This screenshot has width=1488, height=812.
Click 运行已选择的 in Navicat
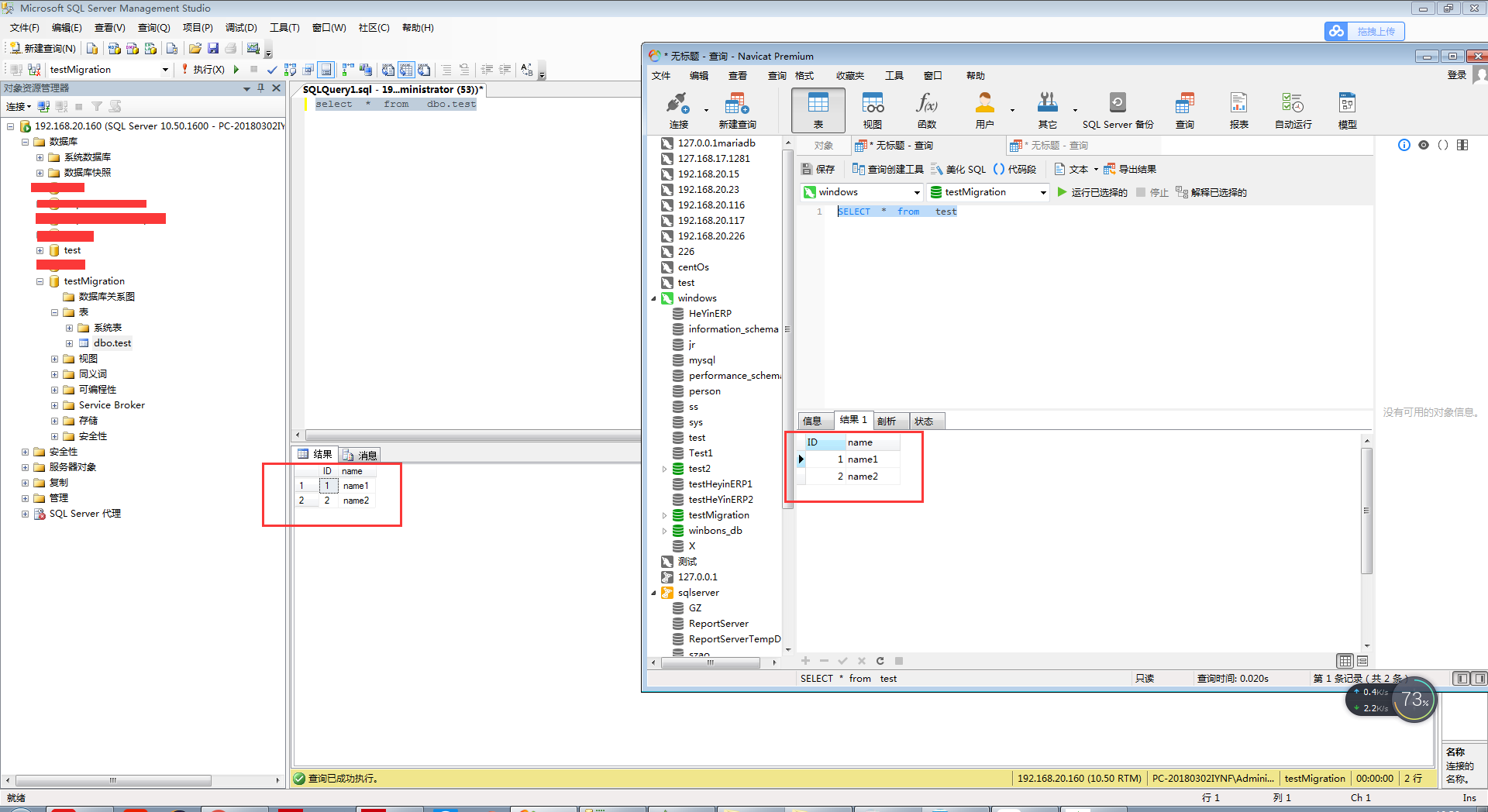point(1092,192)
